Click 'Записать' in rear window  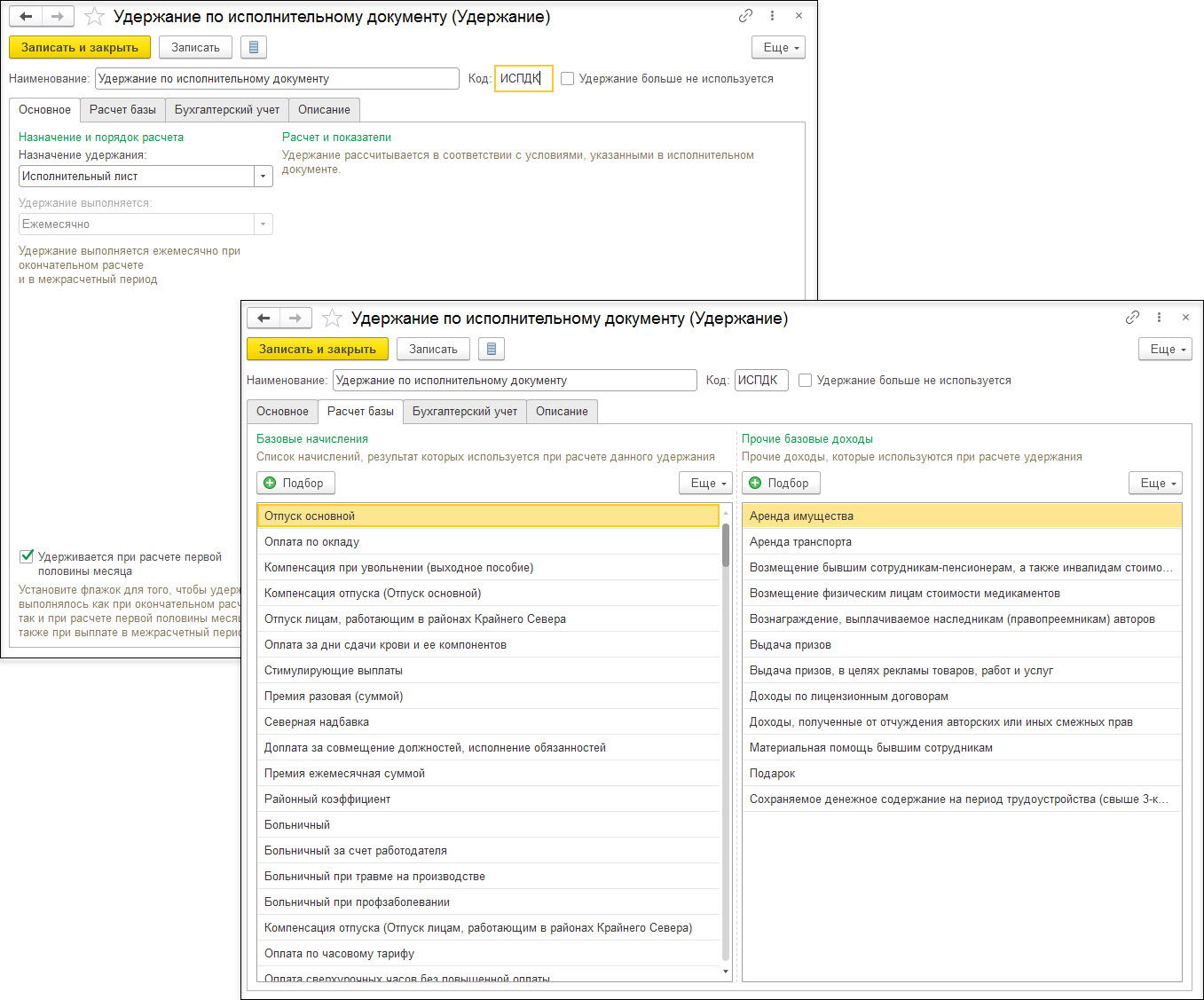tap(195, 47)
